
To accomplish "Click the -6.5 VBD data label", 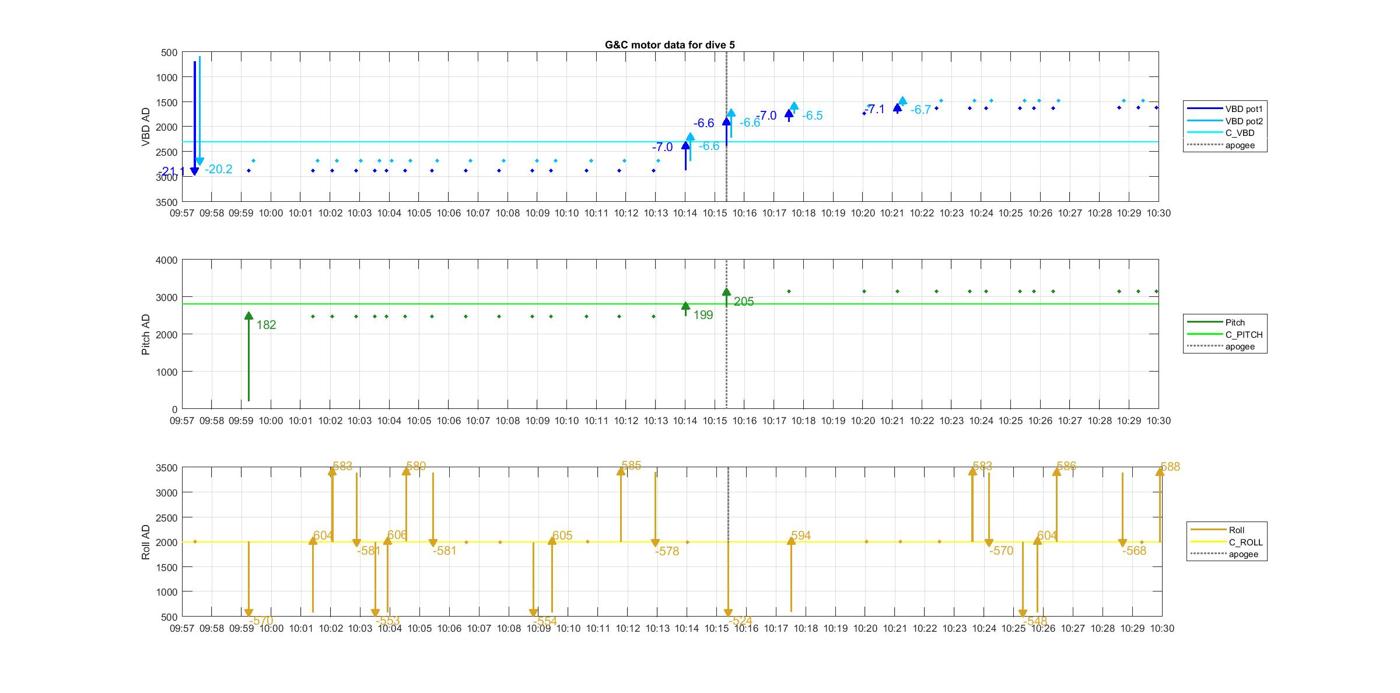I will point(812,116).
